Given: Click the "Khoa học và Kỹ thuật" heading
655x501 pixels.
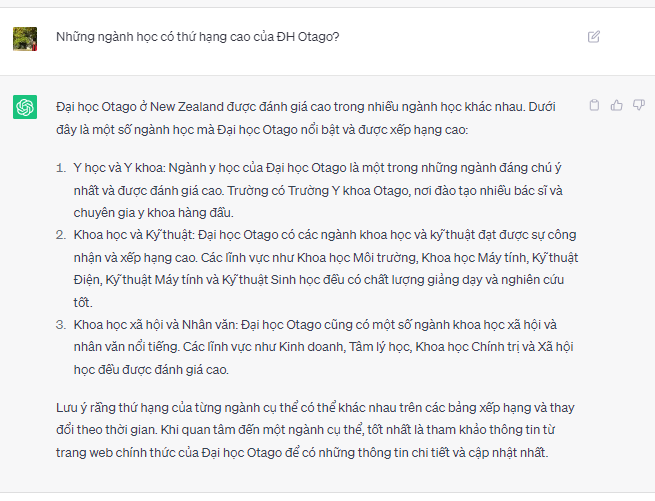Looking at the screenshot, I should click(x=133, y=235).
